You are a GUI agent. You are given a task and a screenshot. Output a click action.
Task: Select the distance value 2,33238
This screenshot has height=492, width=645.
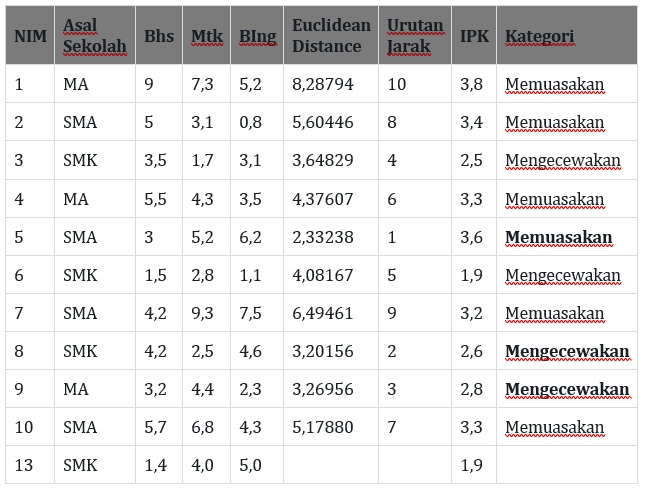(x=322, y=237)
